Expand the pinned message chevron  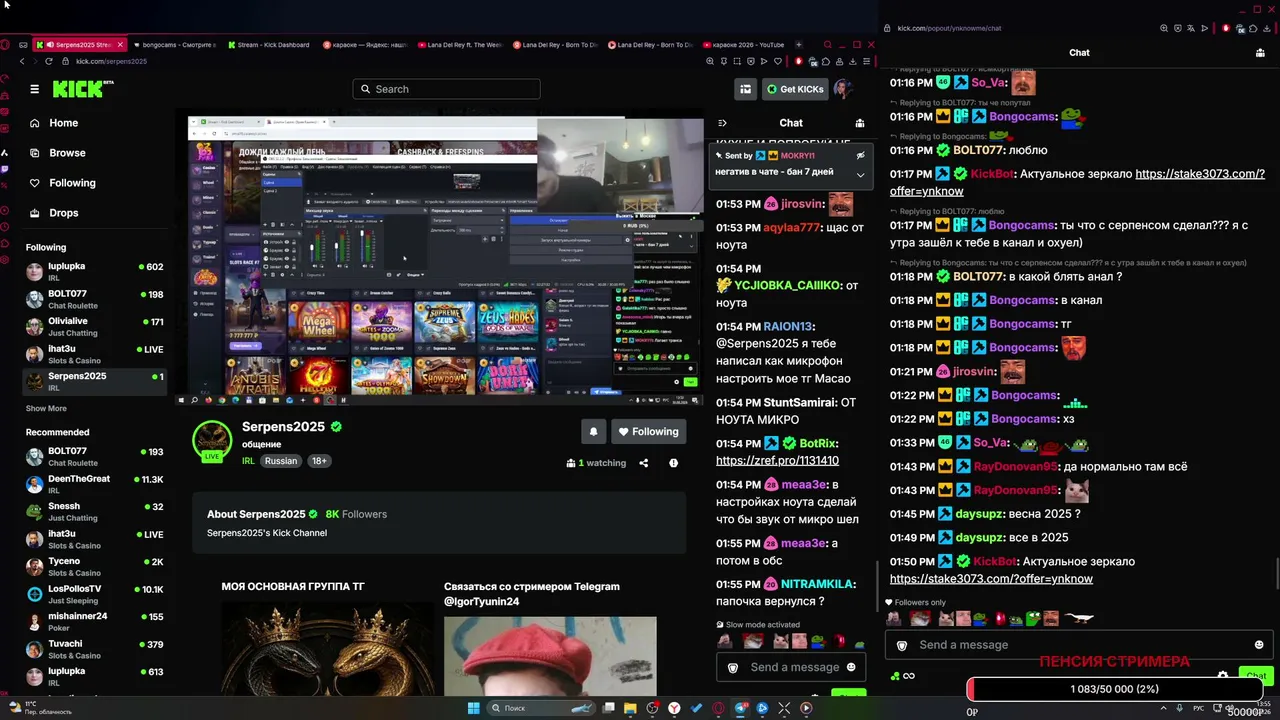[x=860, y=174]
